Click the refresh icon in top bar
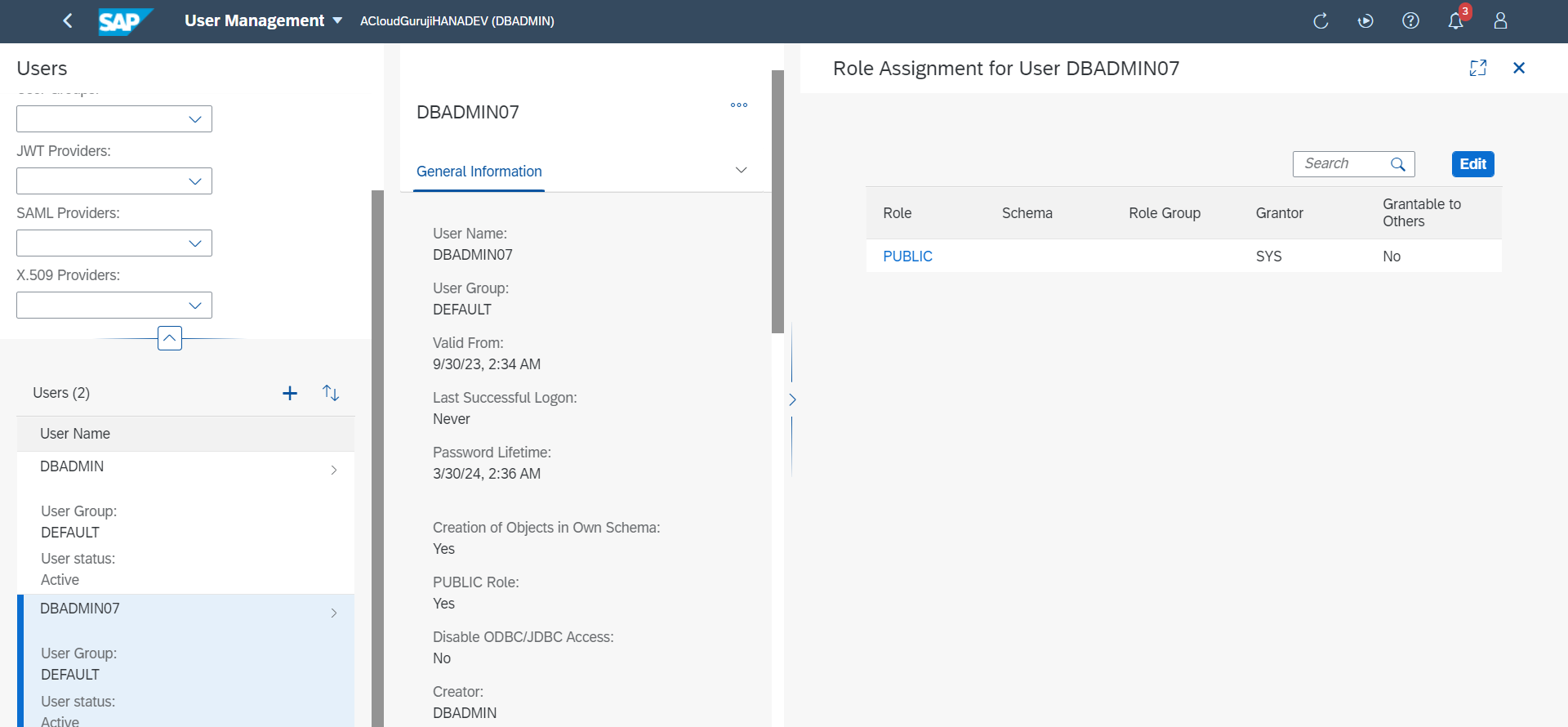This screenshot has height=727, width=1568. pos(1321,21)
